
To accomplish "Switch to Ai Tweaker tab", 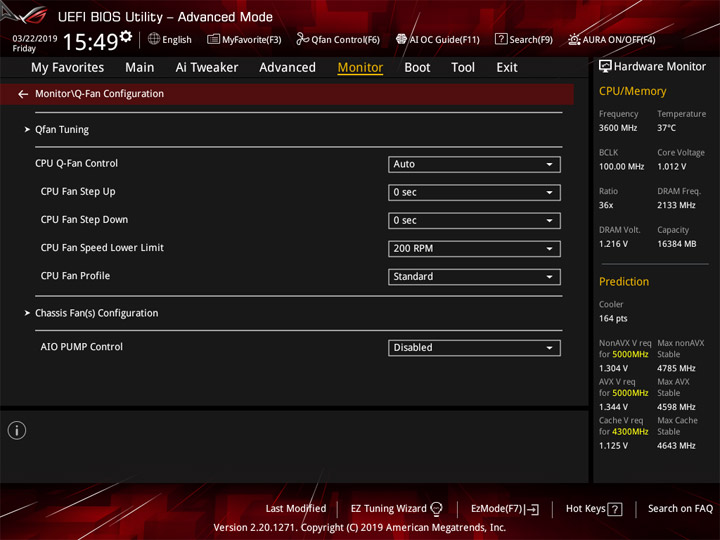I will [x=207, y=68].
